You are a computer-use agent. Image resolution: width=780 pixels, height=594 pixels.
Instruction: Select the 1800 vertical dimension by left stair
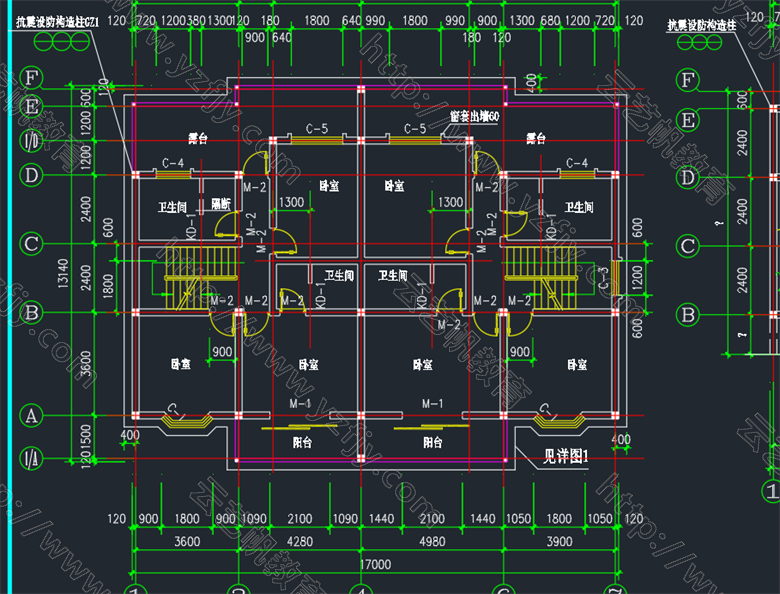(108, 286)
